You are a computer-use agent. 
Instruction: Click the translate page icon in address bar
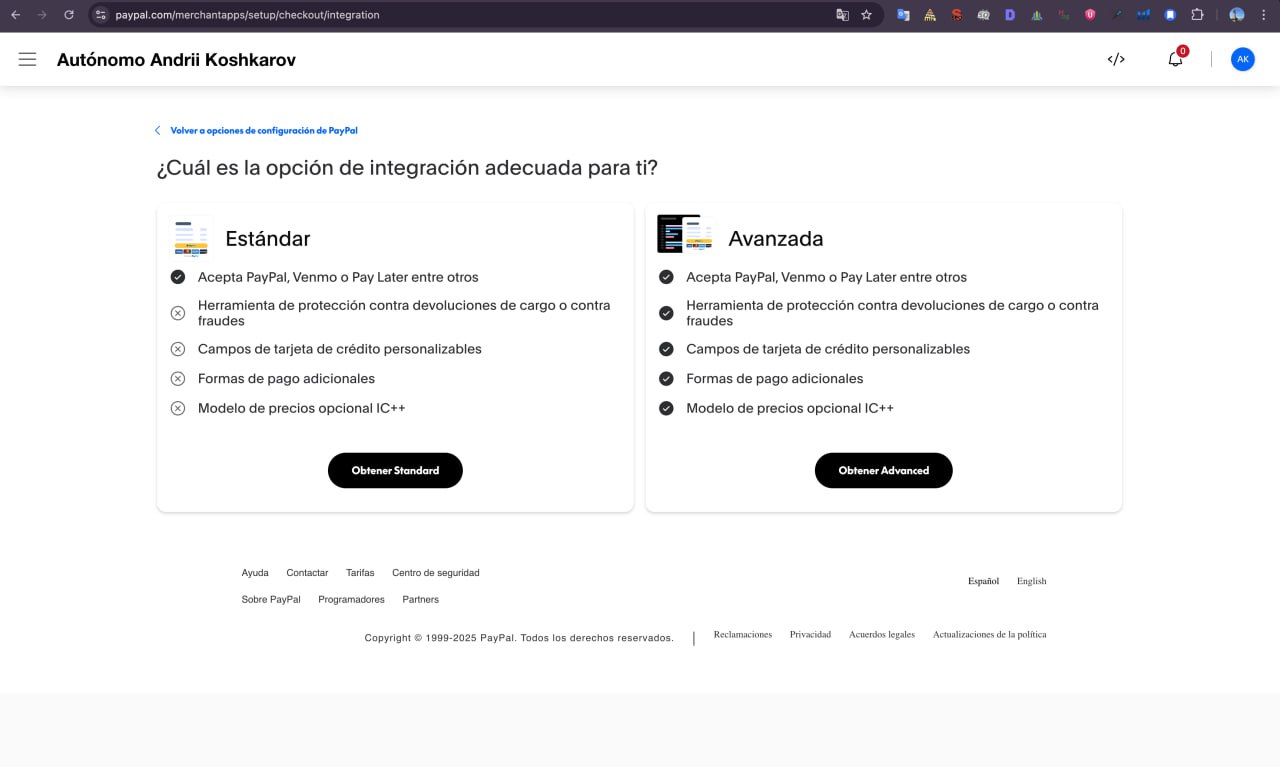(x=842, y=15)
